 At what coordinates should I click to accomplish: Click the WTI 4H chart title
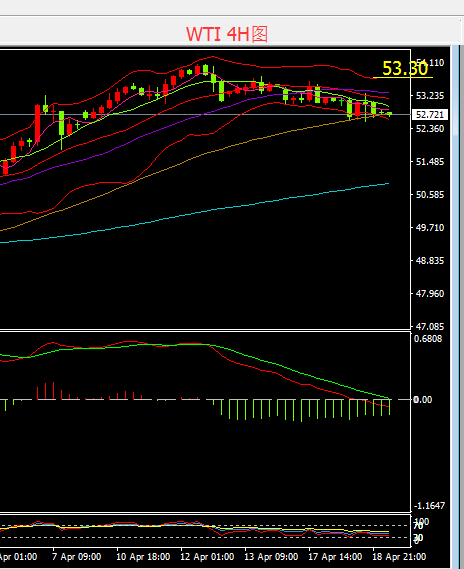pos(227,34)
